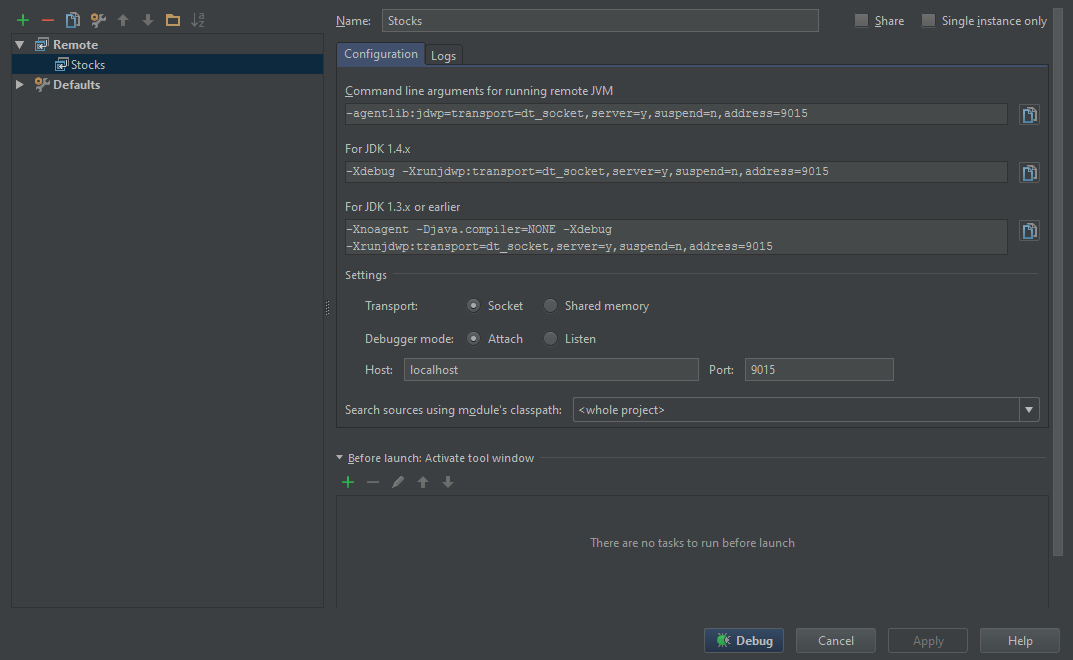Viewport: 1073px width, 660px height.
Task: Check the Single instance only option
Action: pyautogui.click(x=928, y=21)
